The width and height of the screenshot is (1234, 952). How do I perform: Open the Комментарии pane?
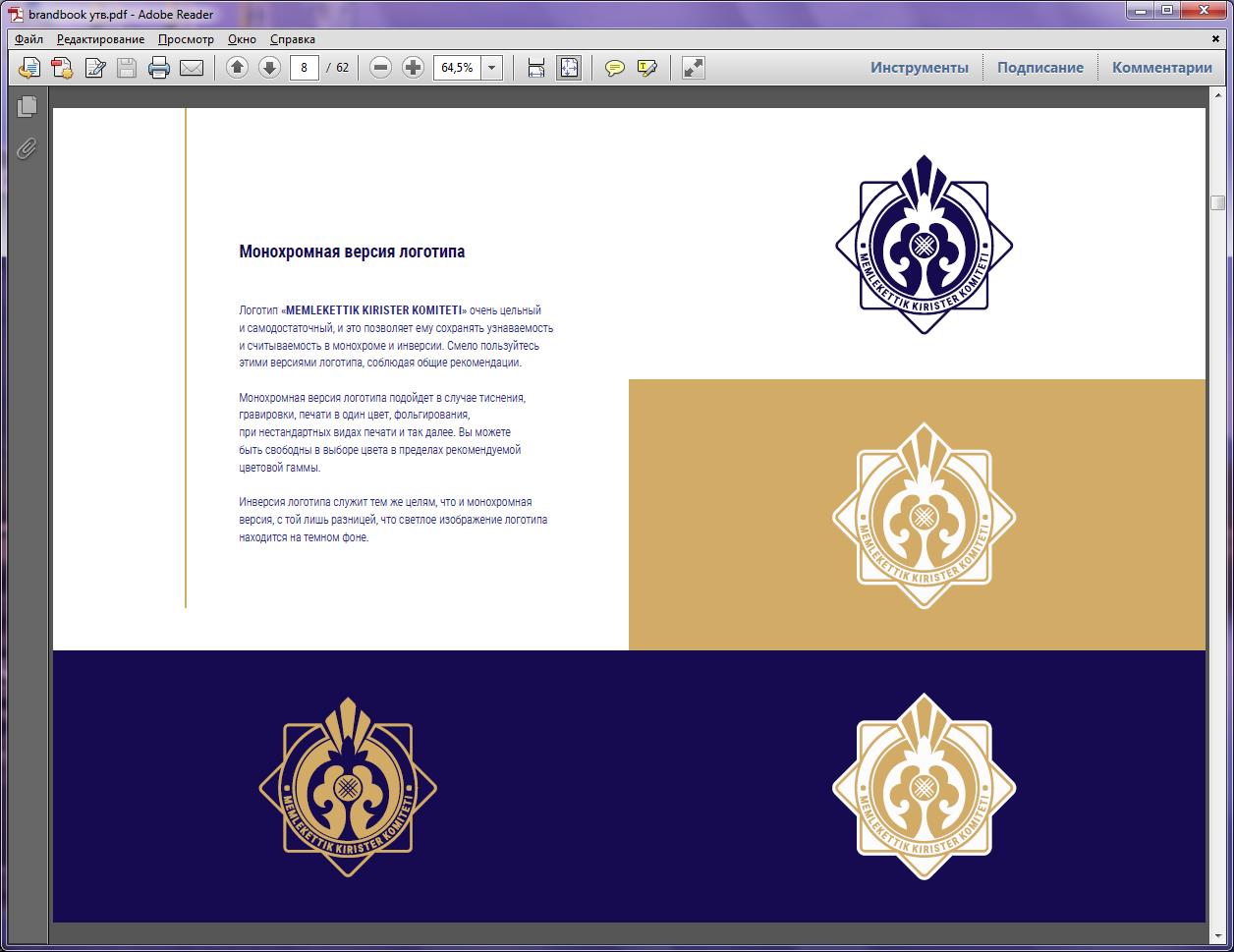coord(1162,68)
